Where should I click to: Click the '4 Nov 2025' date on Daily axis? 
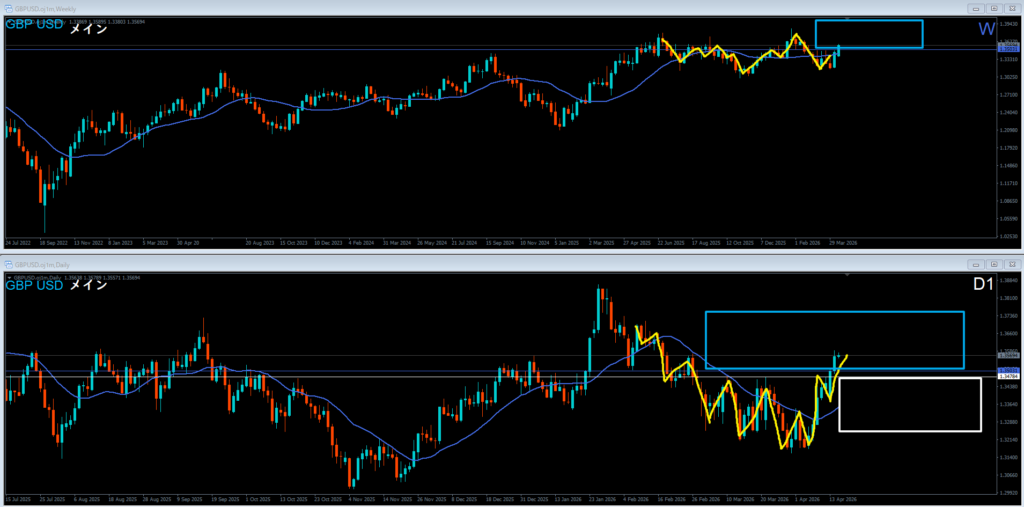coord(361,499)
